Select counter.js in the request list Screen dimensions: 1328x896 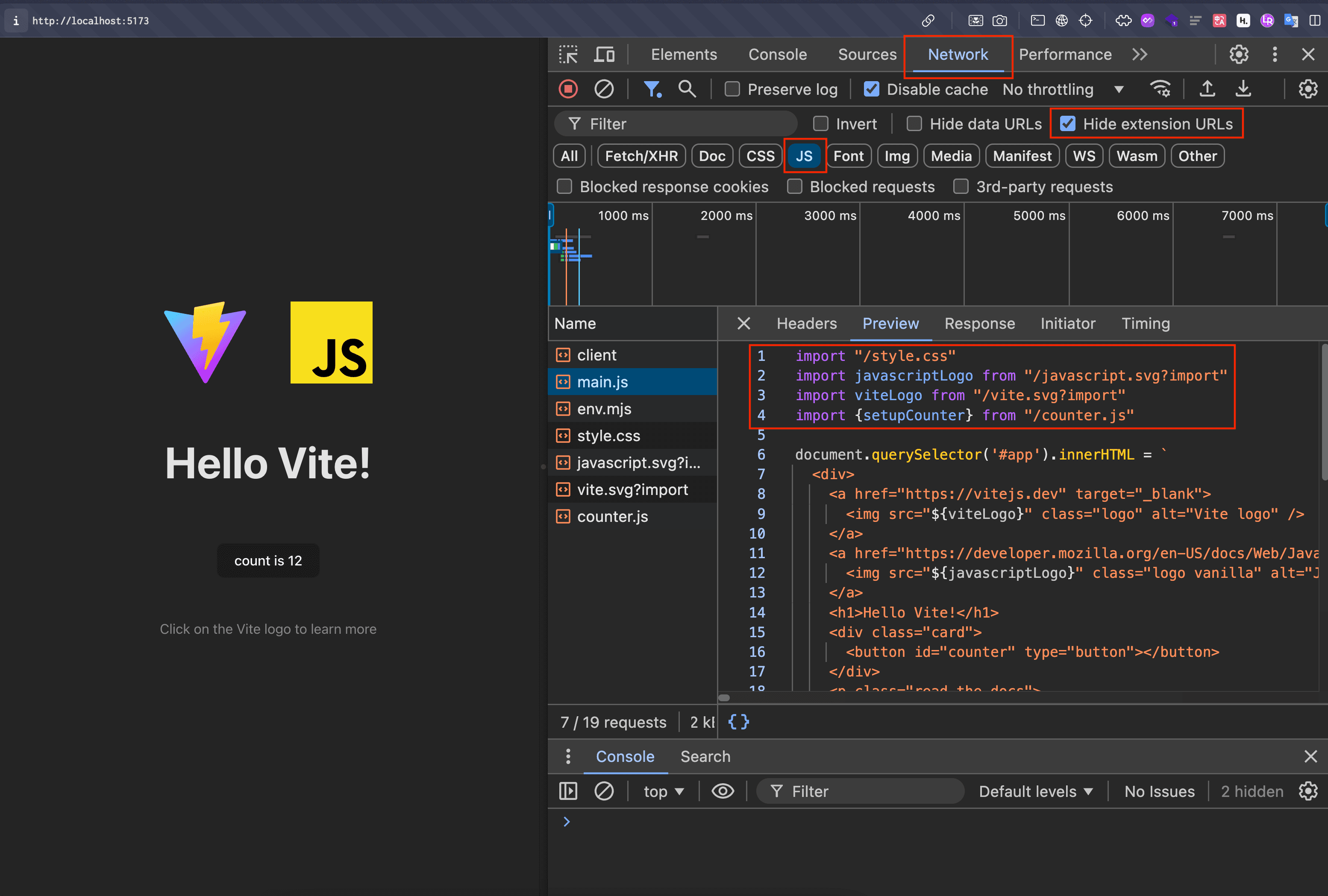point(612,516)
